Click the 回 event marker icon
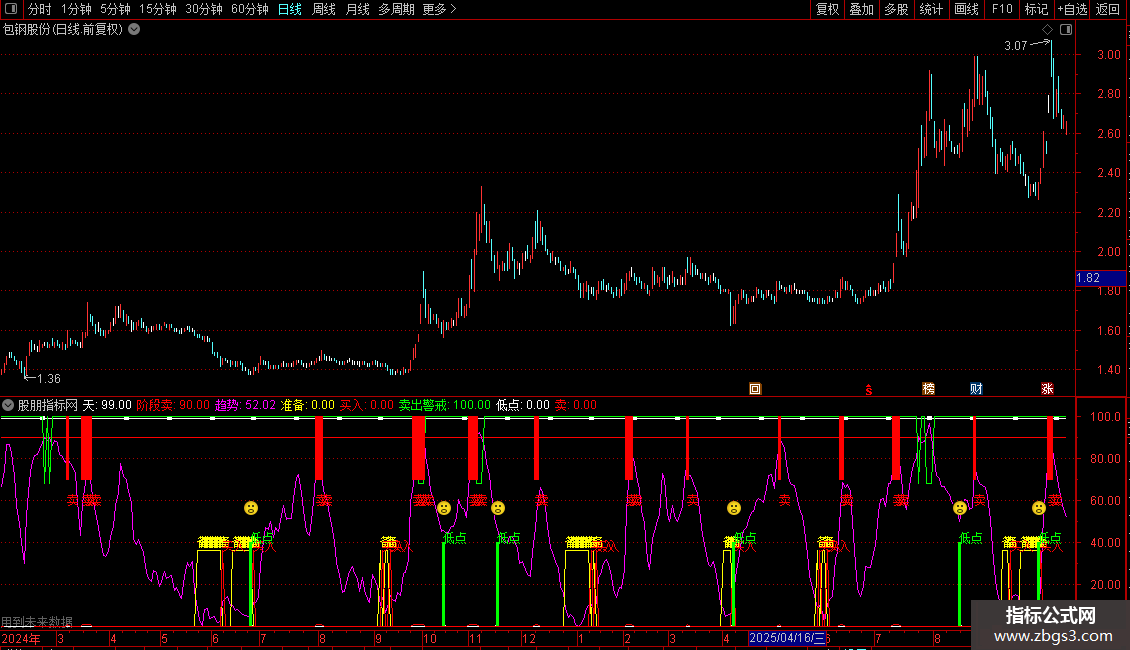The height and width of the screenshot is (650, 1130). [x=755, y=388]
